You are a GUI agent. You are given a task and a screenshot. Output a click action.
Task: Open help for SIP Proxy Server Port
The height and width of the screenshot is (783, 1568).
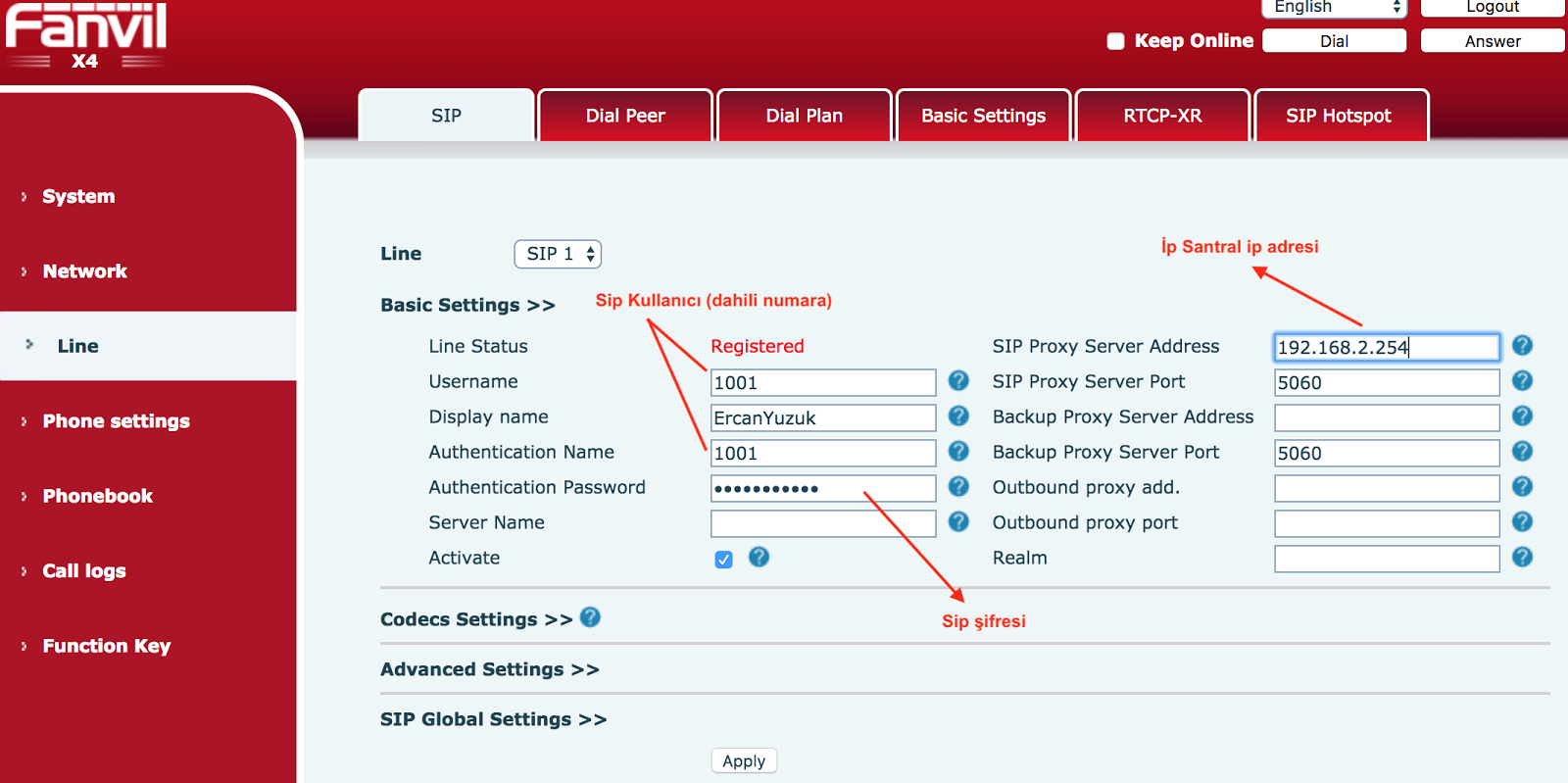[1522, 380]
